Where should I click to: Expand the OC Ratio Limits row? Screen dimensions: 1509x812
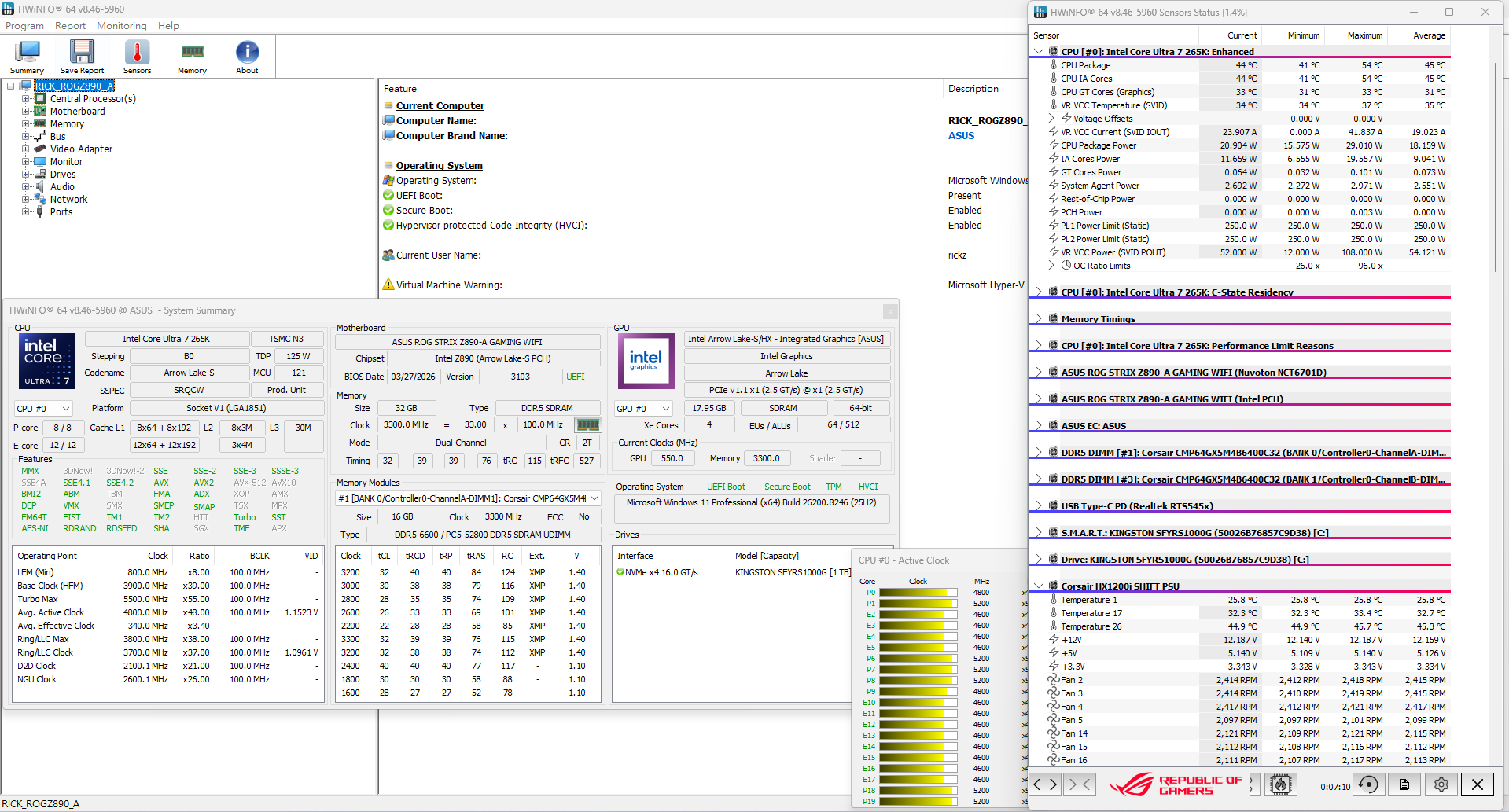point(1051,266)
